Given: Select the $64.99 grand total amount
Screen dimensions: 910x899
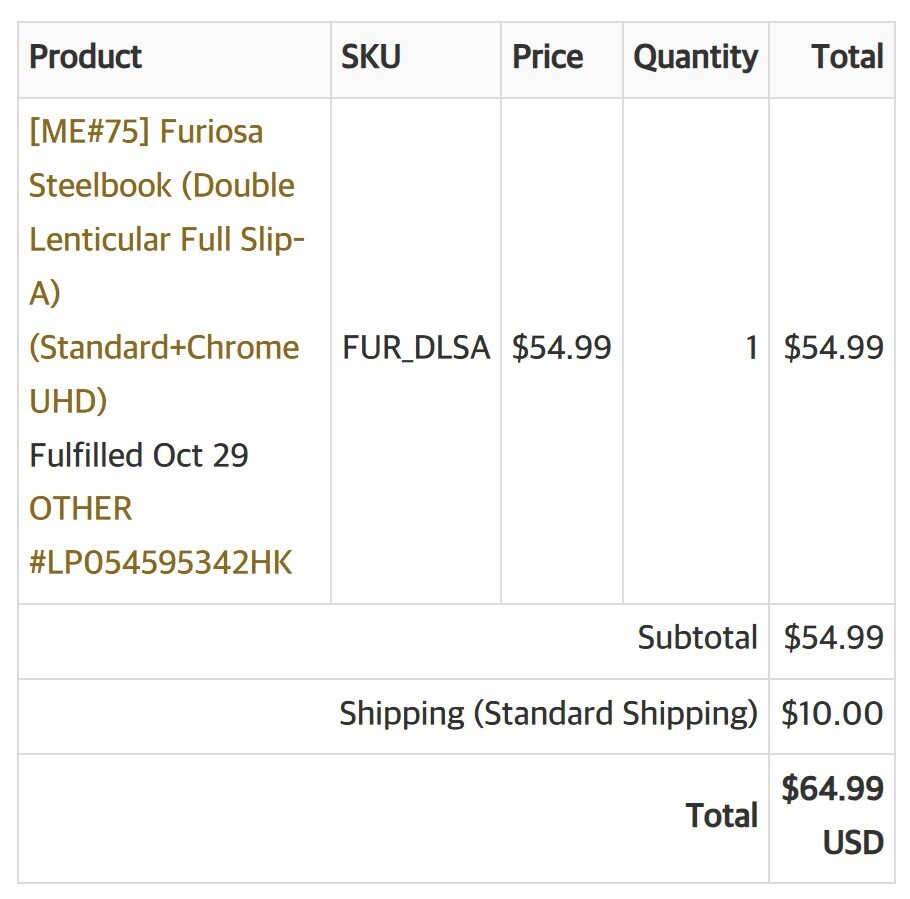Looking at the screenshot, I should (x=832, y=789).
